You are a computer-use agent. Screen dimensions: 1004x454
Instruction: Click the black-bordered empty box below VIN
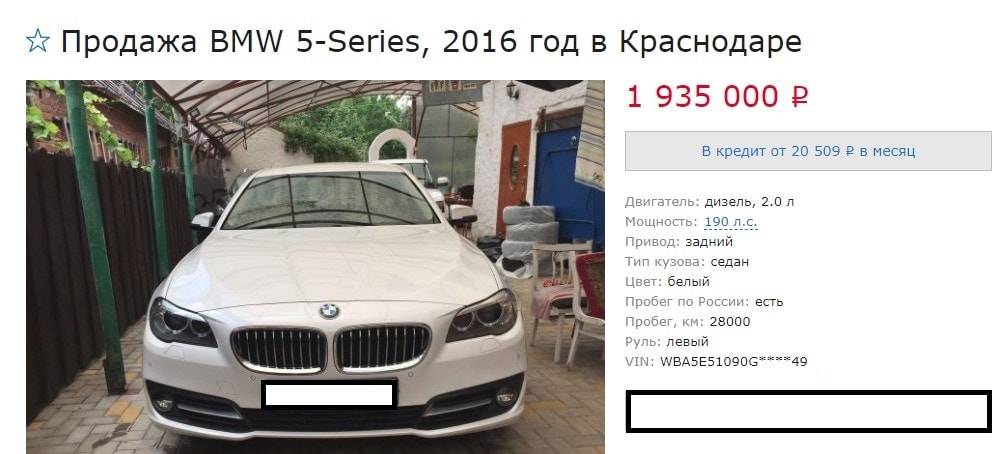click(808, 410)
